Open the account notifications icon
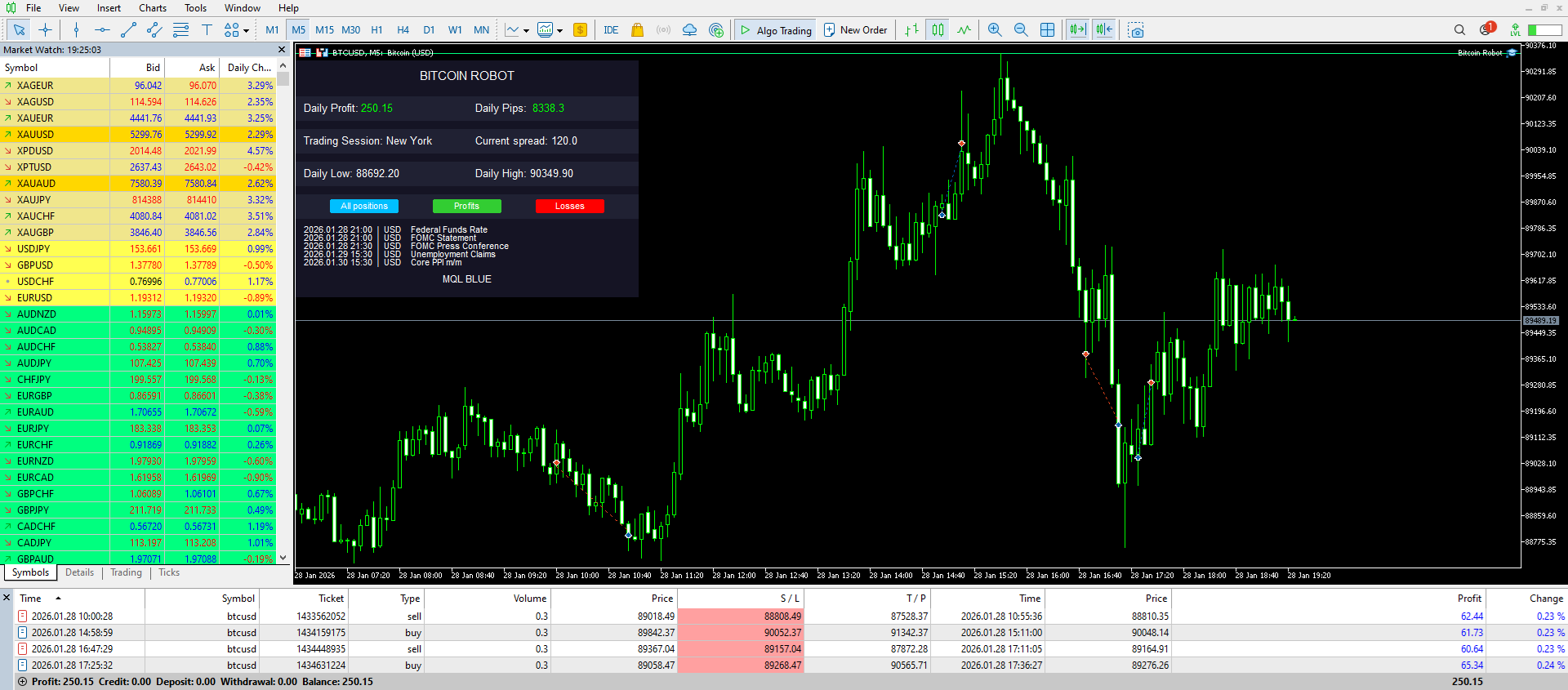 click(1486, 29)
